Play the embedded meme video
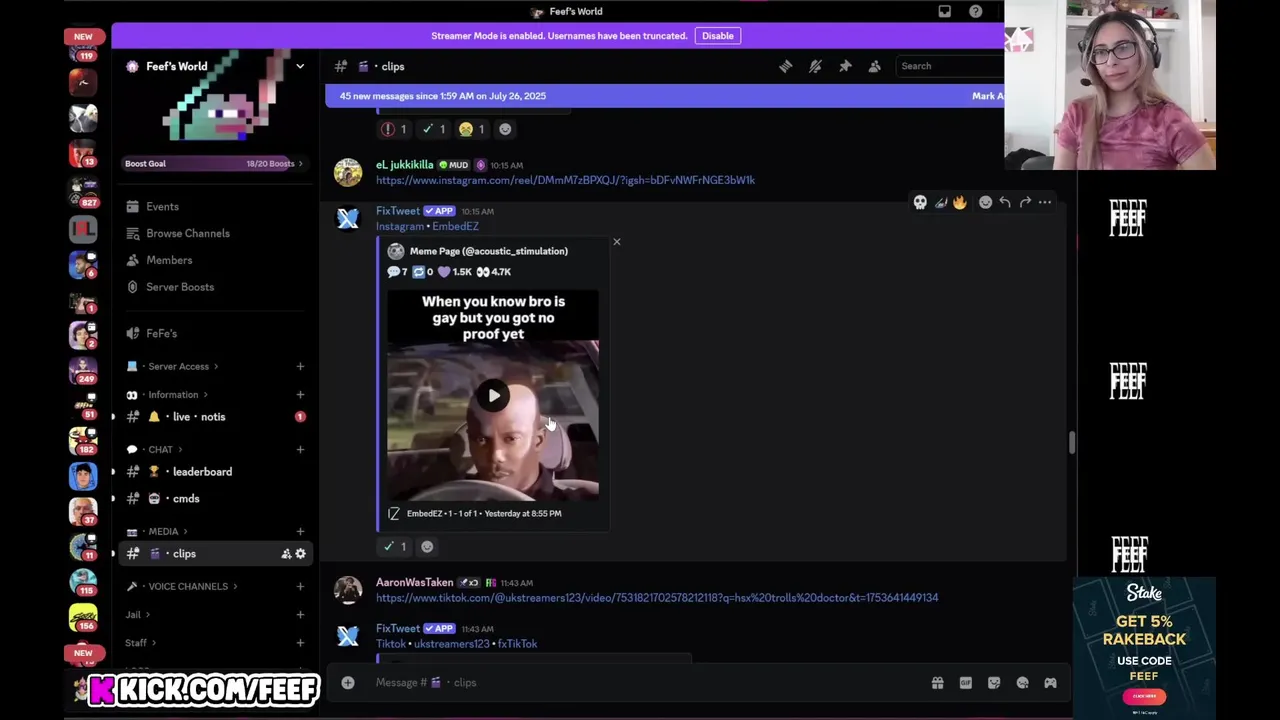1280x720 pixels. pos(493,396)
